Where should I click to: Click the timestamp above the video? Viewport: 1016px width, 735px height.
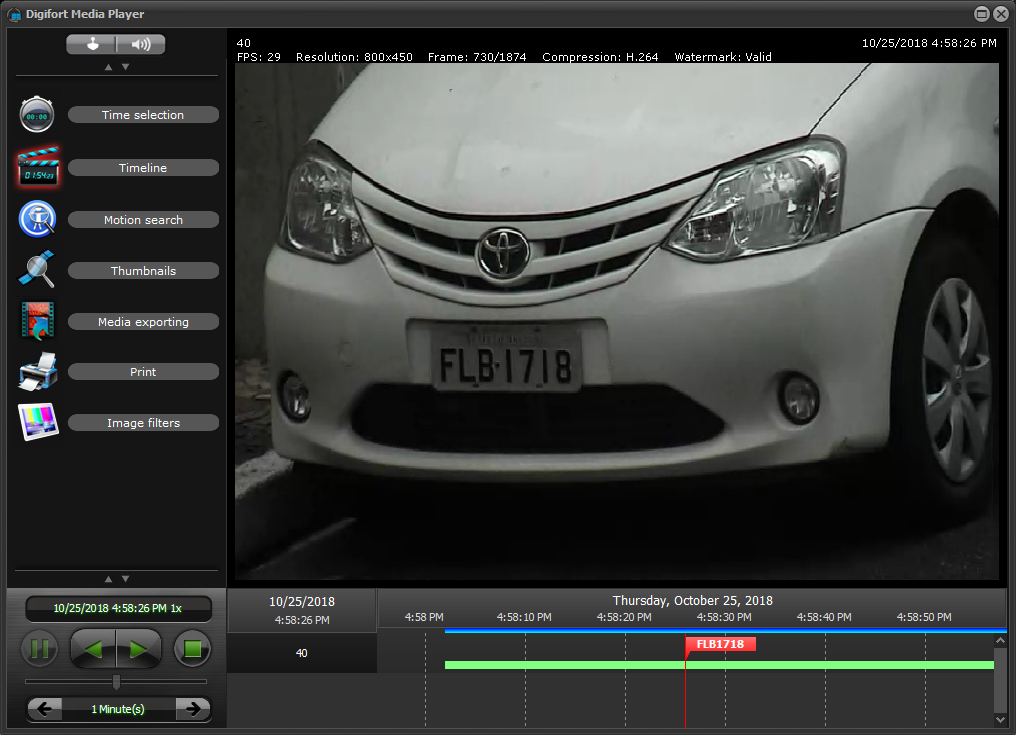point(929,43)
